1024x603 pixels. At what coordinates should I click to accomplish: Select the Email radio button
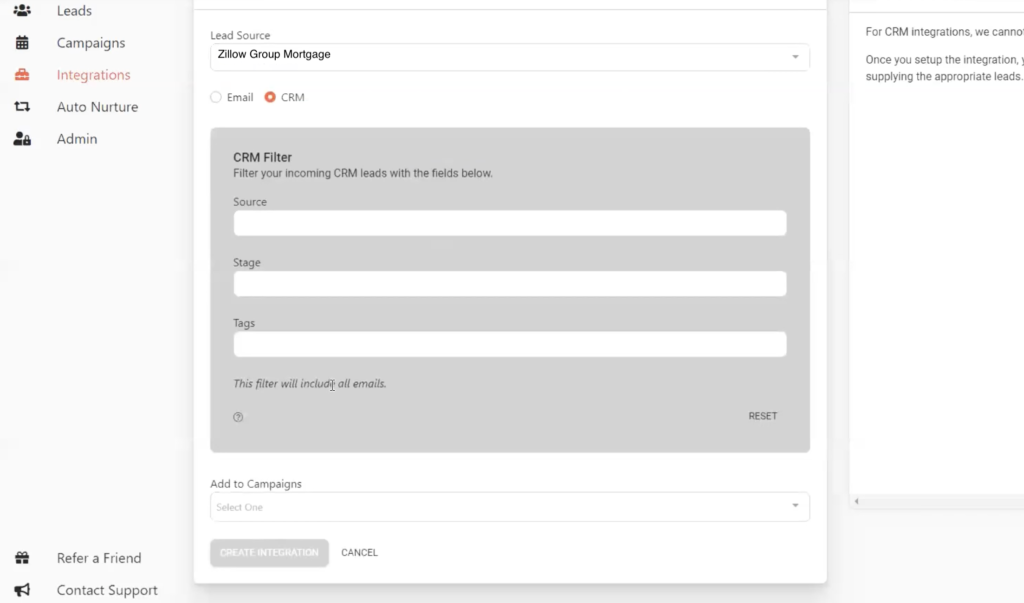click(x=216, y=97)
